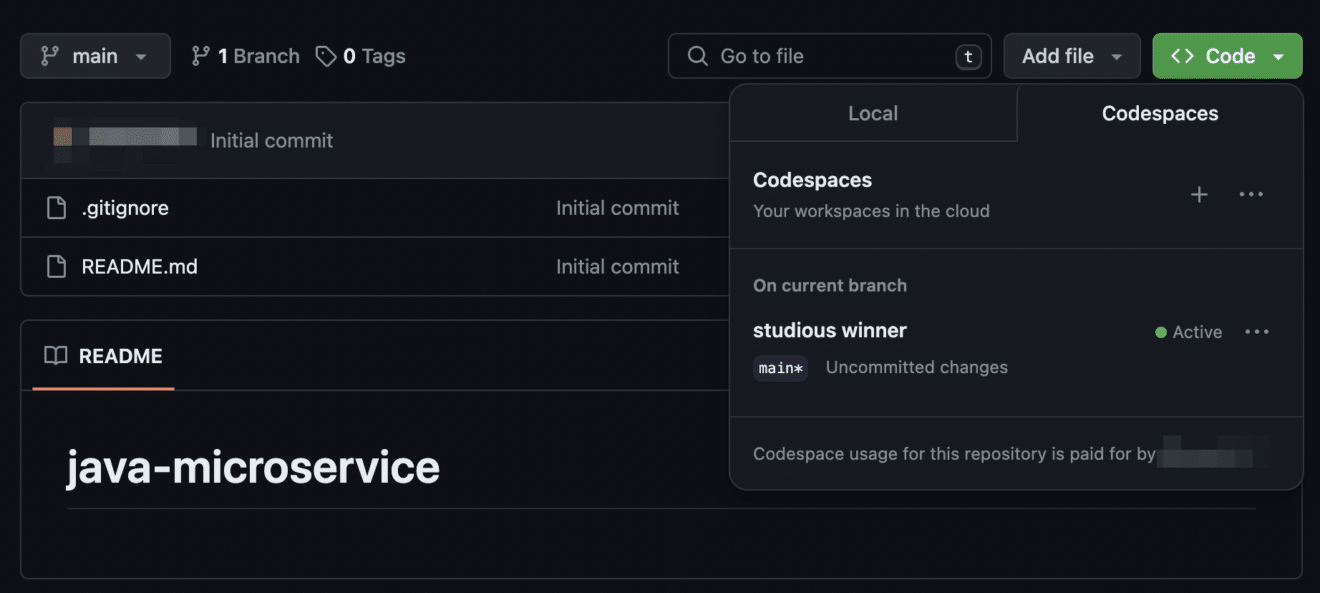Switch to the Local tab
The height and width of the screenshot is (593, 1320).
(x=873, y=113)
